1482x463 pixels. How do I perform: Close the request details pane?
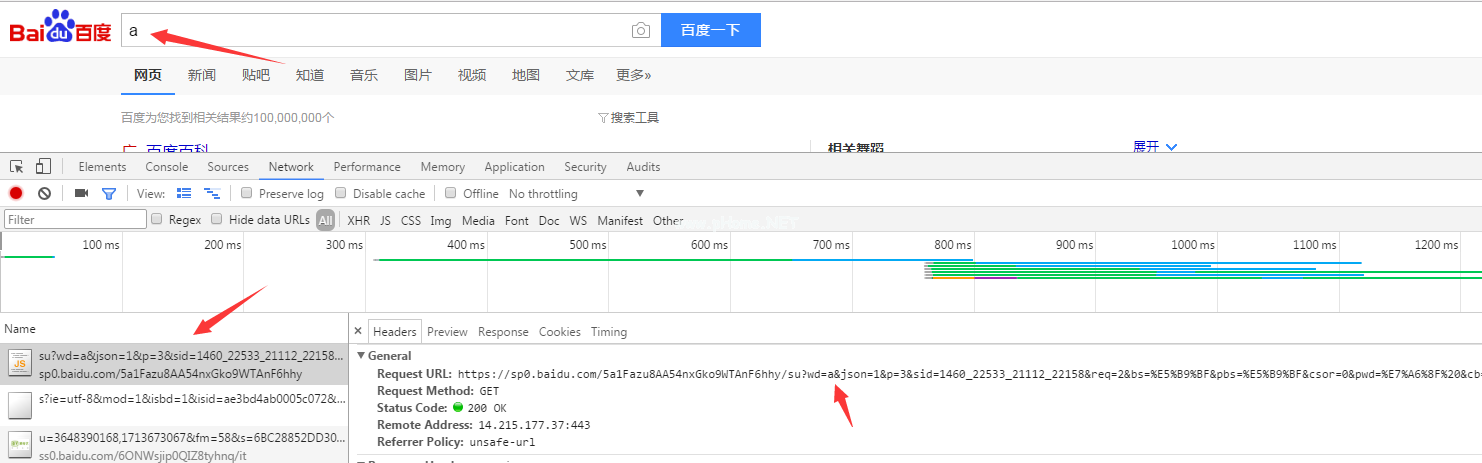tap(358, 331)
